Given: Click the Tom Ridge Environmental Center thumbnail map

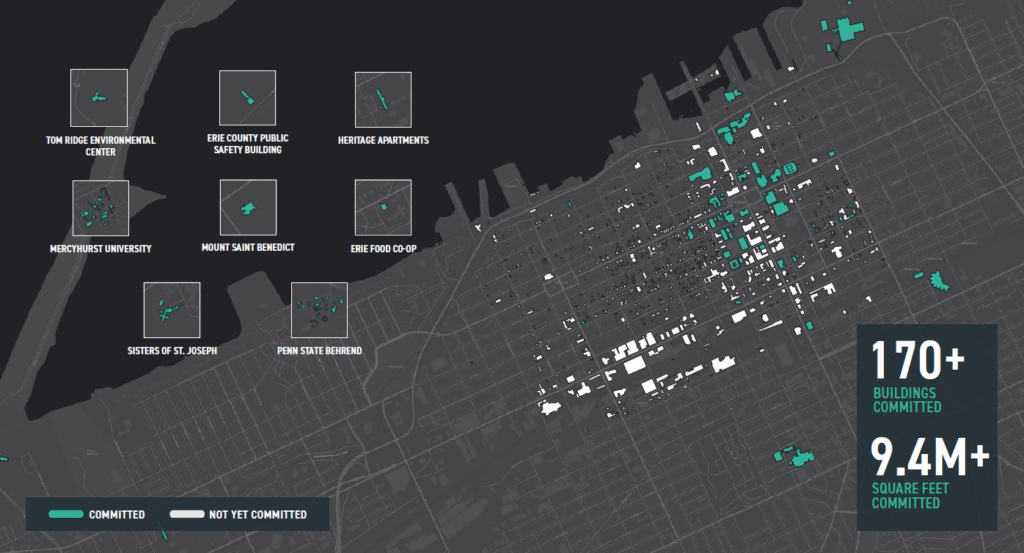Looking at the screenshot, I should pyautogui.click(x=99, y=98).
